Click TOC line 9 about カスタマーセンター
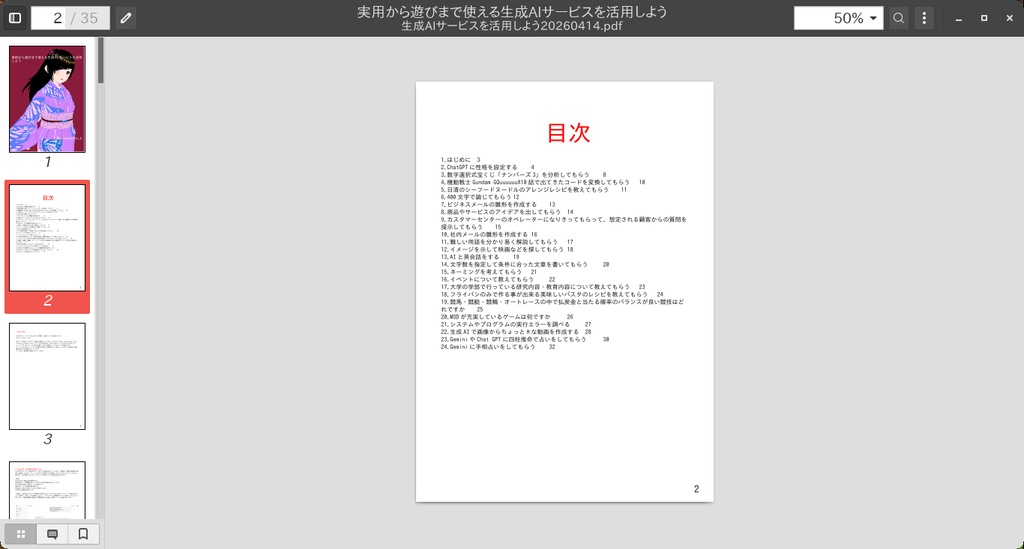Screen dimensions: 1024x549 564,223
